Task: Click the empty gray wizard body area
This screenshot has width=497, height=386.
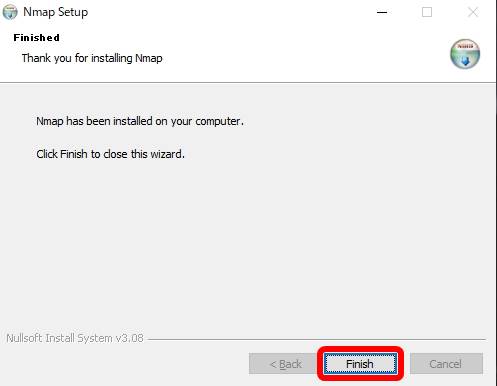Action: (248, 240)
